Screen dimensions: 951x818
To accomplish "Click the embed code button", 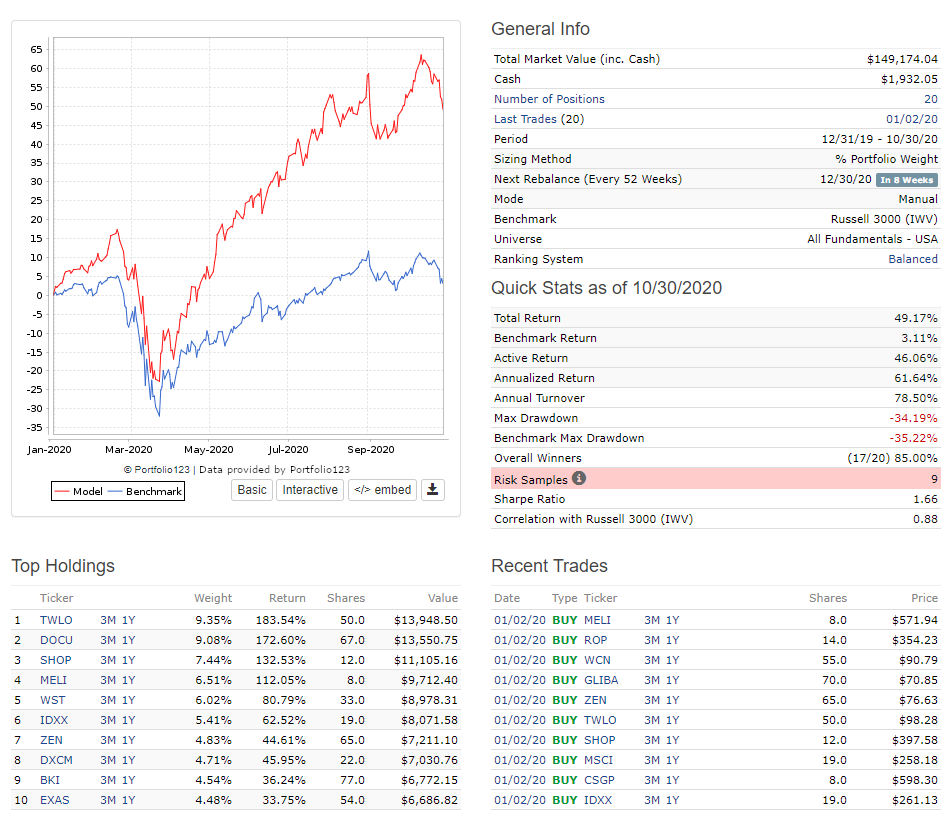I will click(x=382, y=490).
